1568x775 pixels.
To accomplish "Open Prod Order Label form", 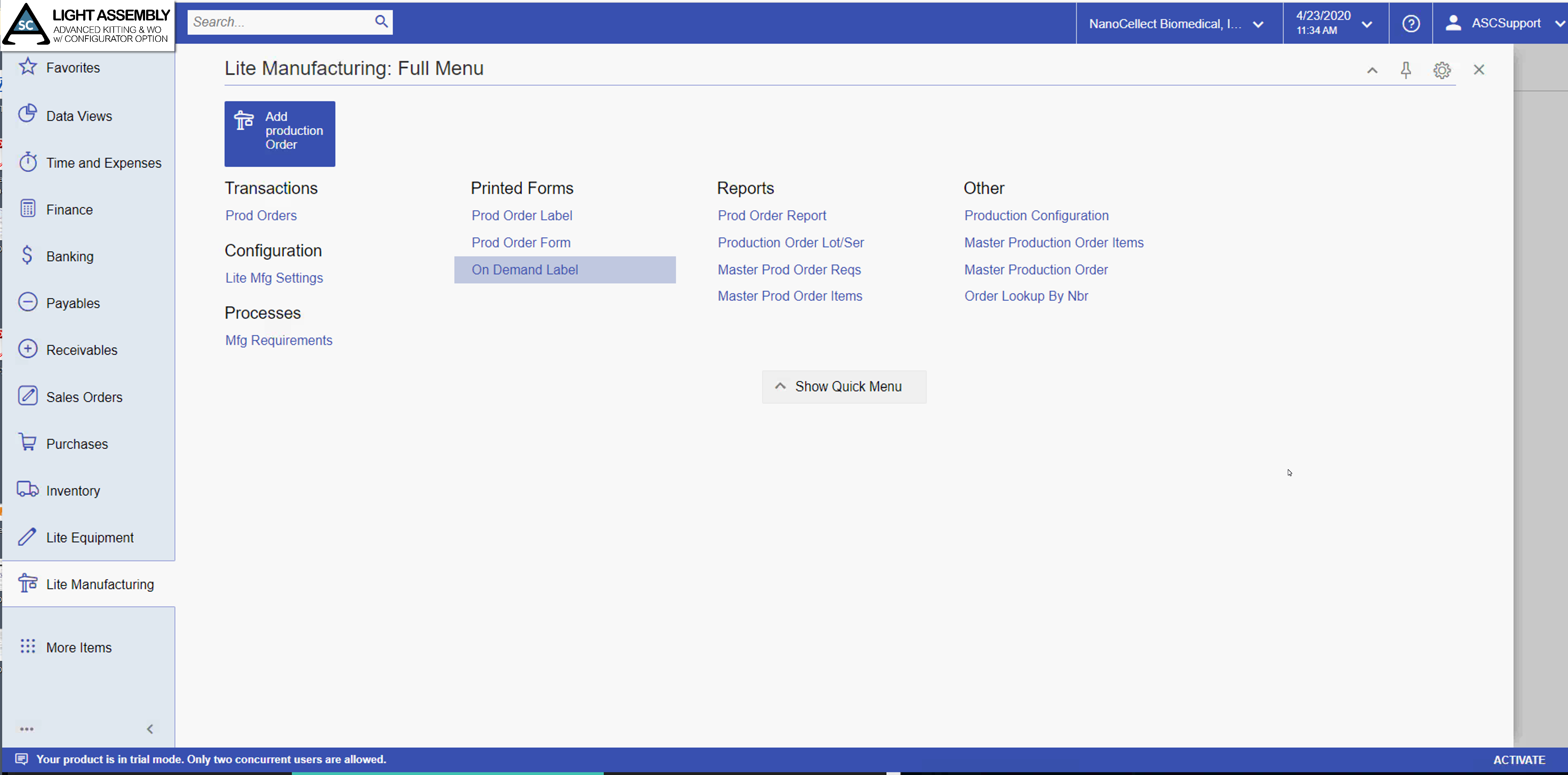I will pos(522,216).
